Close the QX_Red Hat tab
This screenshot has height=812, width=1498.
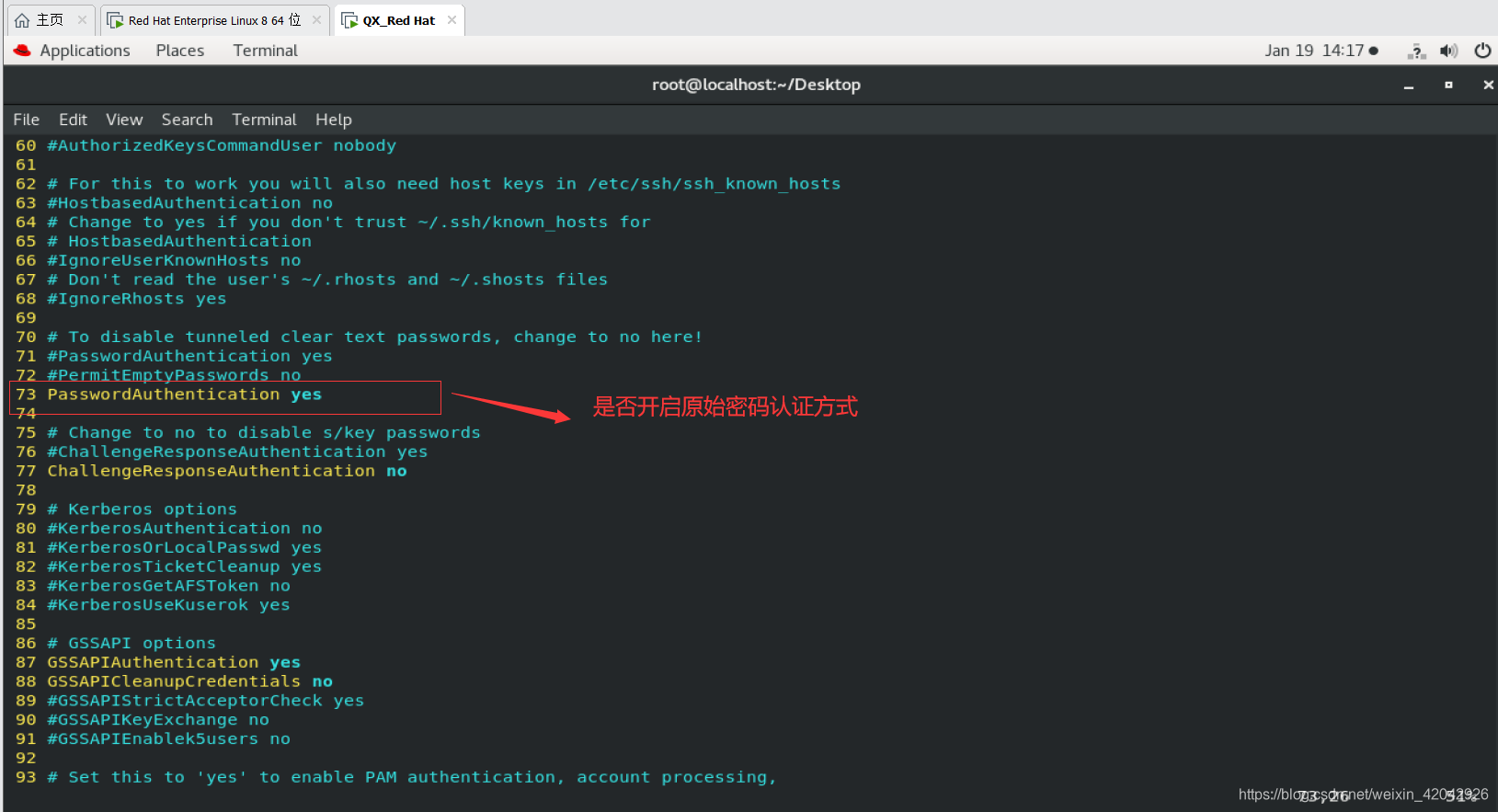coord(452,19)
